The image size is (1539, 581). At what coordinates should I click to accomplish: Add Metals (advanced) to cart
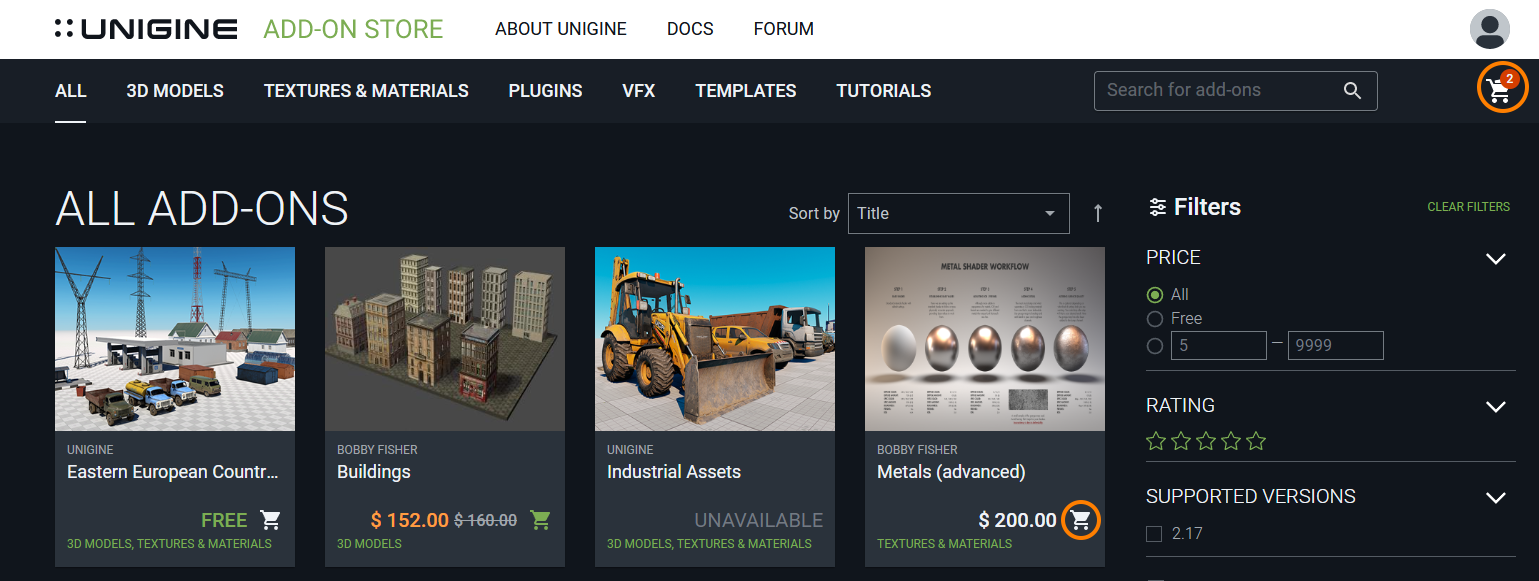(1080, 520)
